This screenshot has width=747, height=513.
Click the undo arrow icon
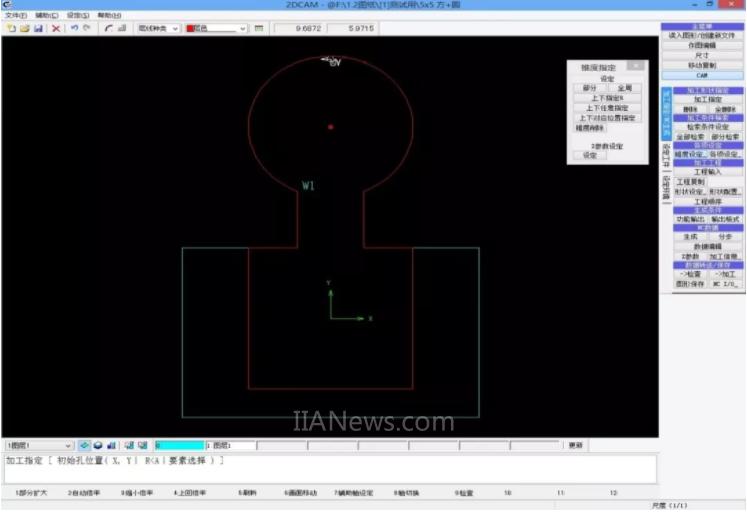pyautogui.click(x=72, y=28)
